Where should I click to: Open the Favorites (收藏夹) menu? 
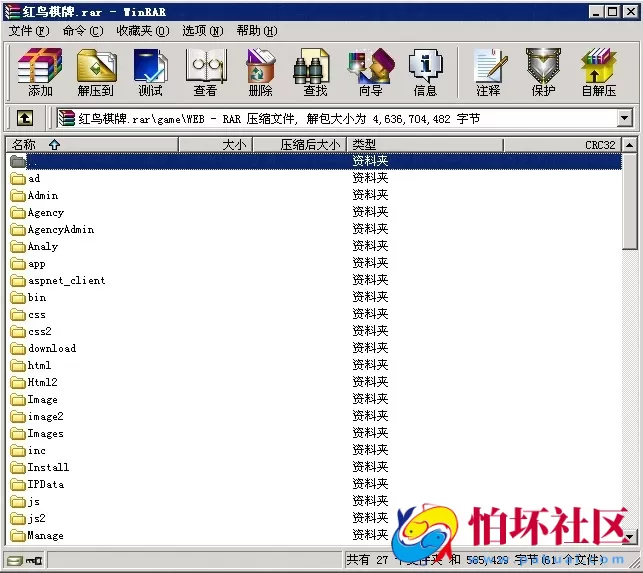point(143,31)
